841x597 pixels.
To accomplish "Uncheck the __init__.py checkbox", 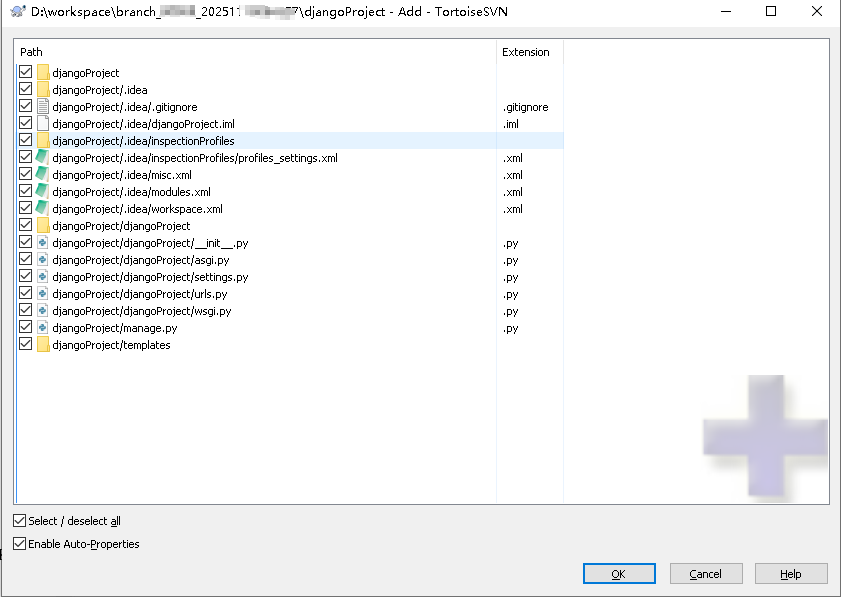I will tap(26, 242).
